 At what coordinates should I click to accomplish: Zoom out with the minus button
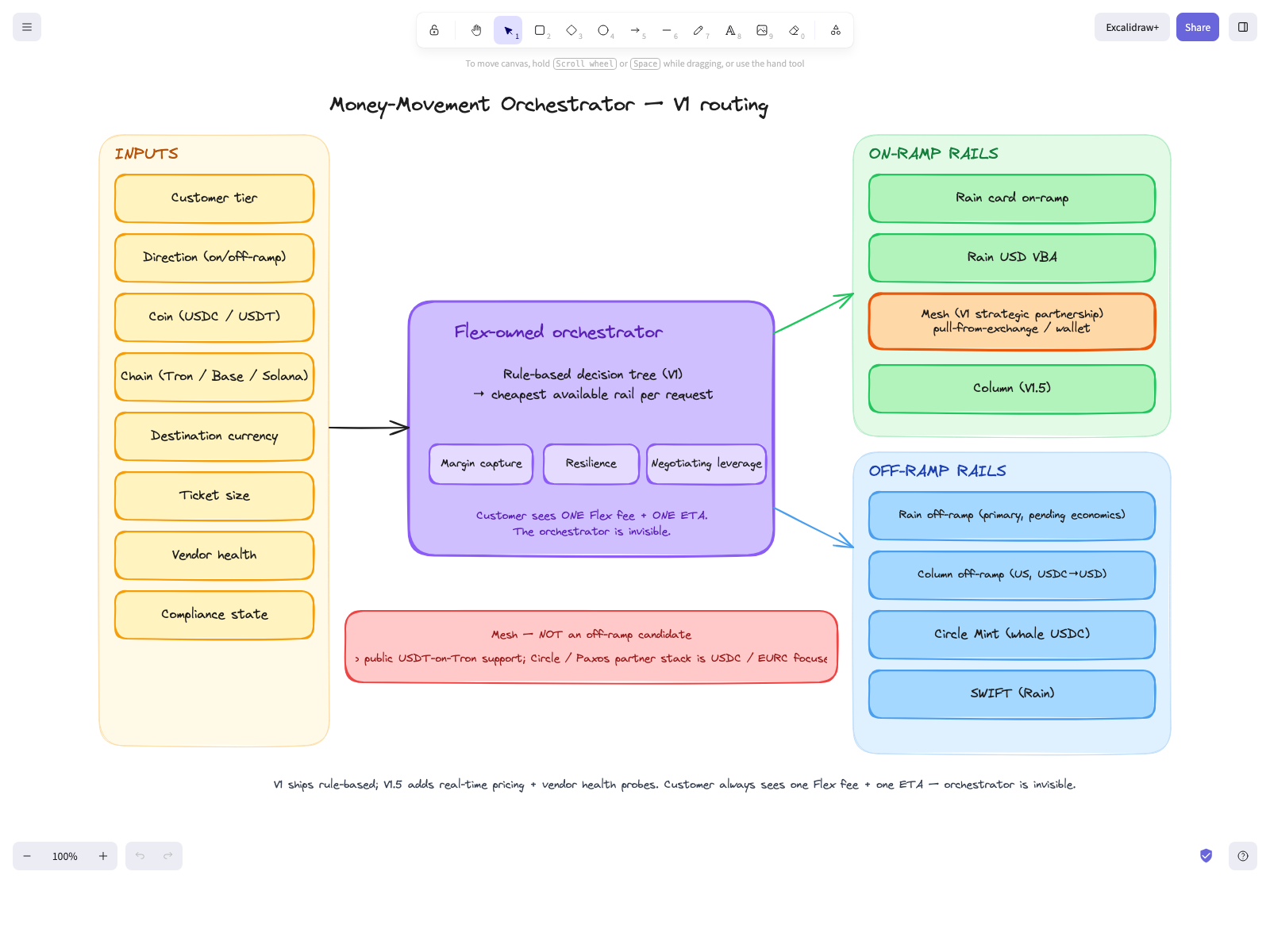pyautogui.click(x=27, y=856)
